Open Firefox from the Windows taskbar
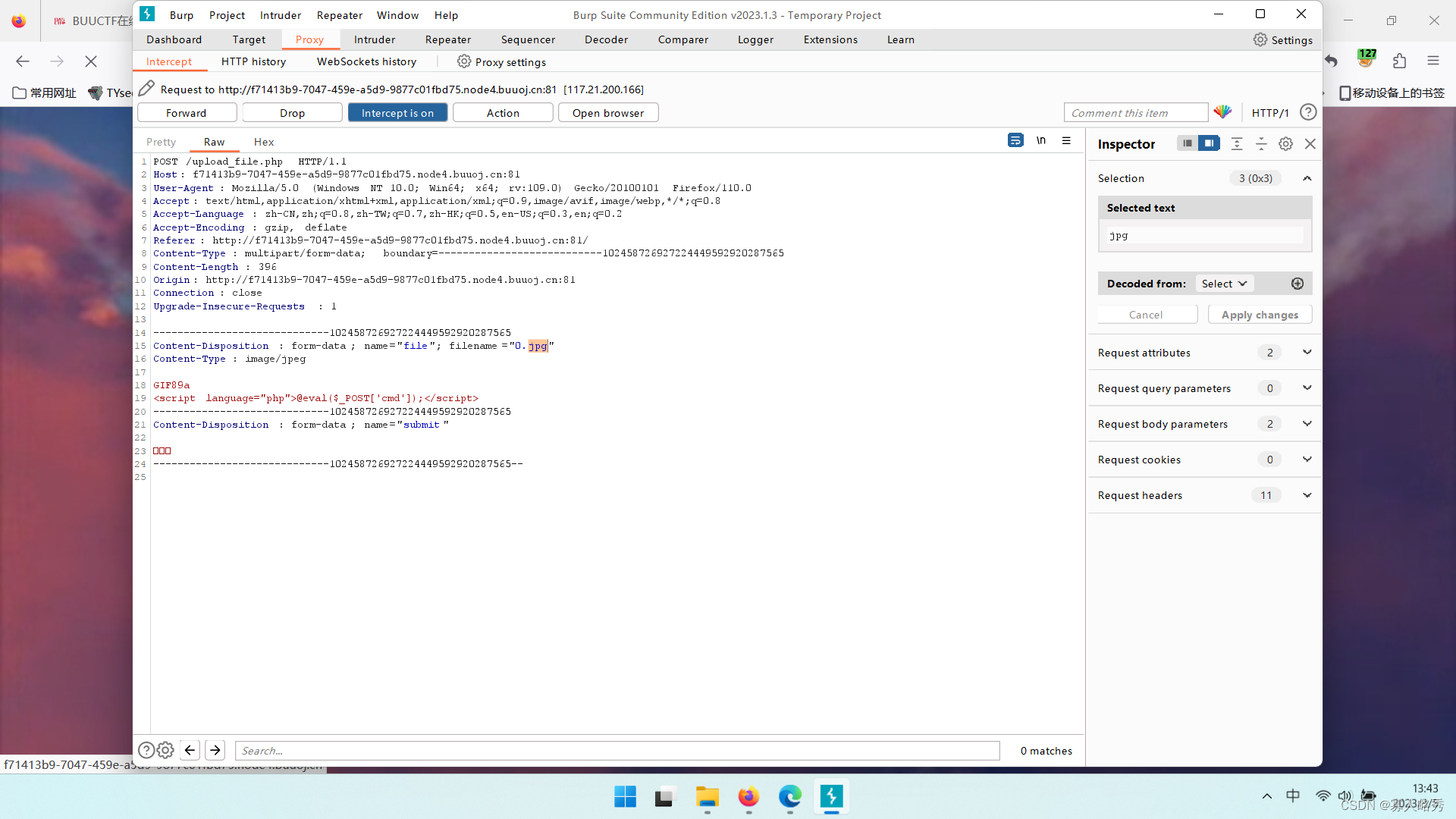The height and width of the screenshot is (819, 1456). coord(748,797)
